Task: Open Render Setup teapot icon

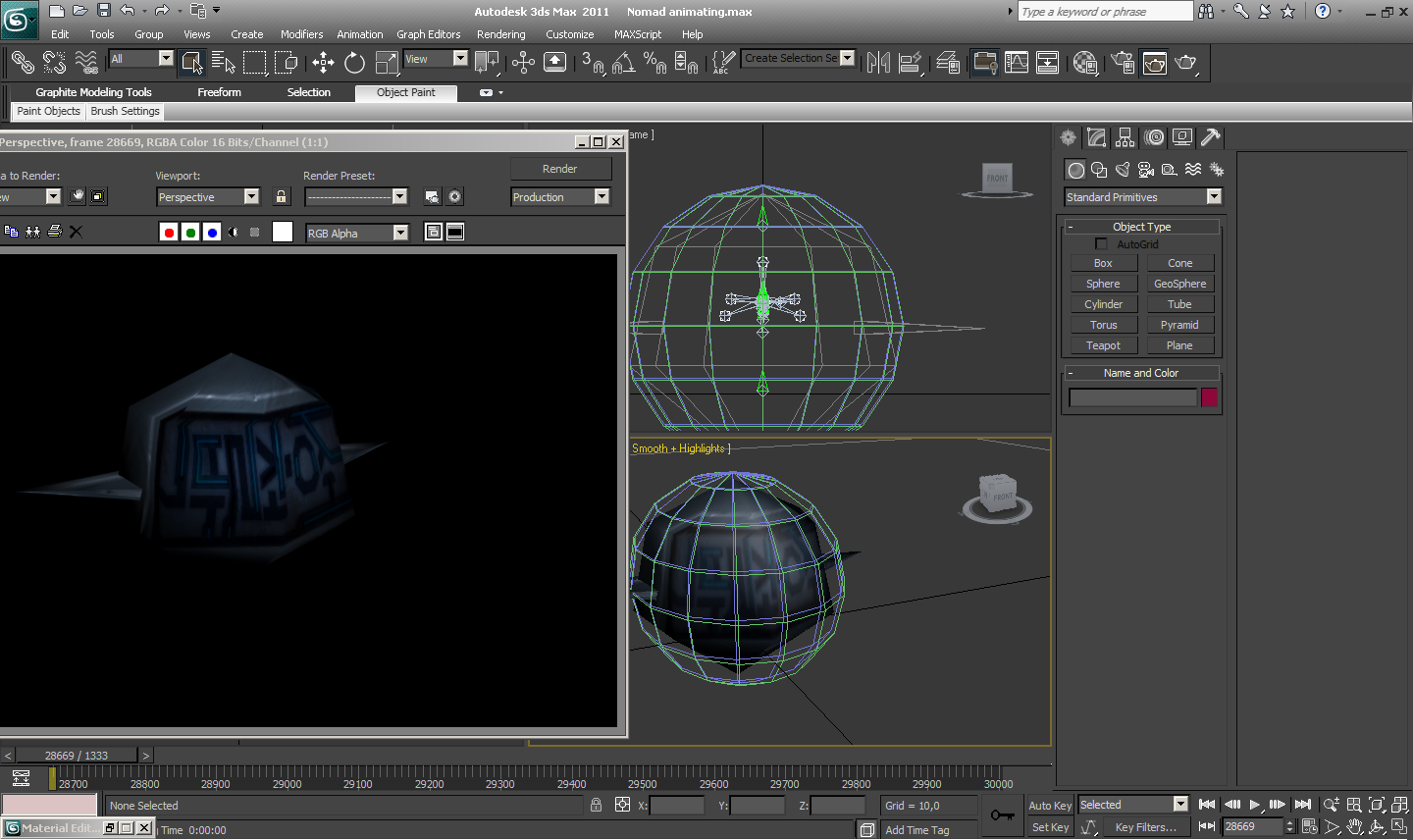Action: pos(1123,63)
